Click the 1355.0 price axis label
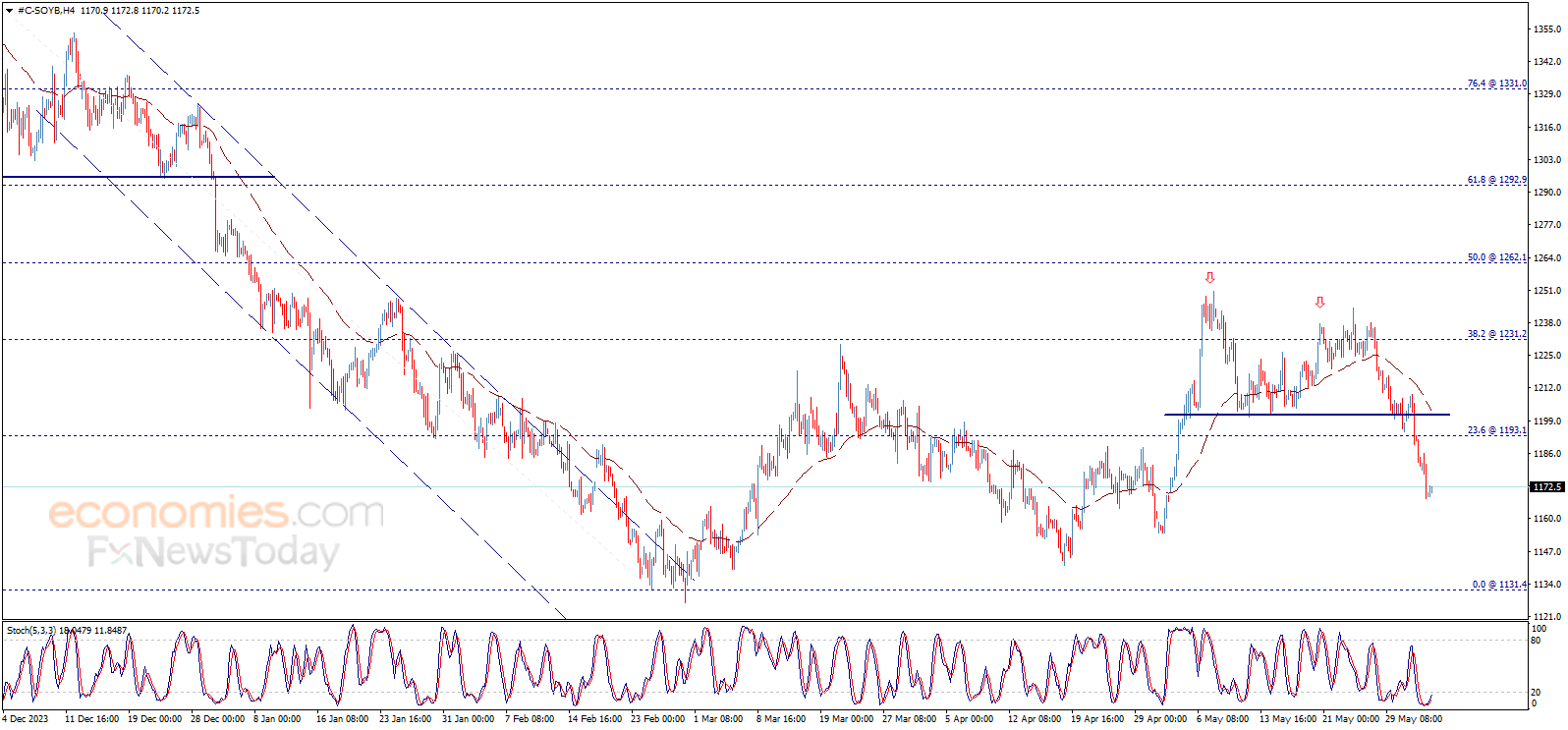Viewport: 1568px width, 730px height. (x=1547, y=29)
